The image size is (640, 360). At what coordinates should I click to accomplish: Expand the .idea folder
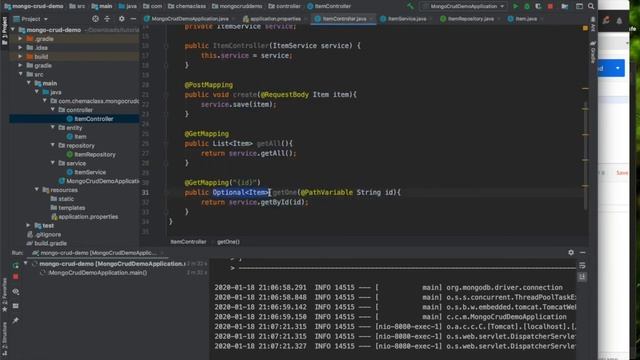[x=20, y=48]
